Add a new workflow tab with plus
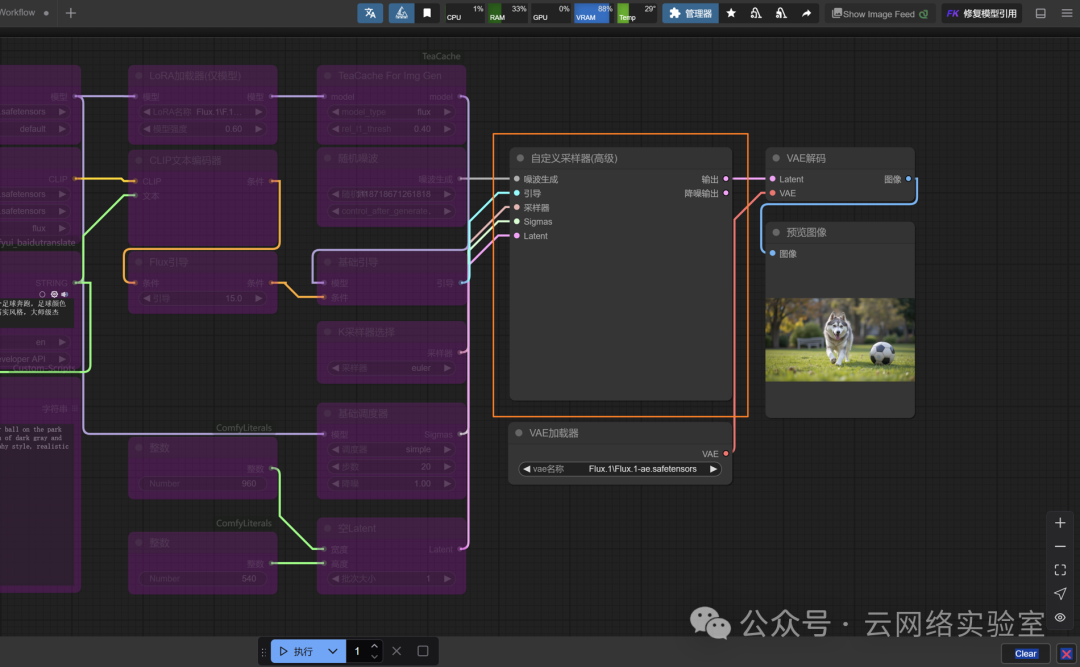This screenshot has width=1080, height=667. pos(70,12)
